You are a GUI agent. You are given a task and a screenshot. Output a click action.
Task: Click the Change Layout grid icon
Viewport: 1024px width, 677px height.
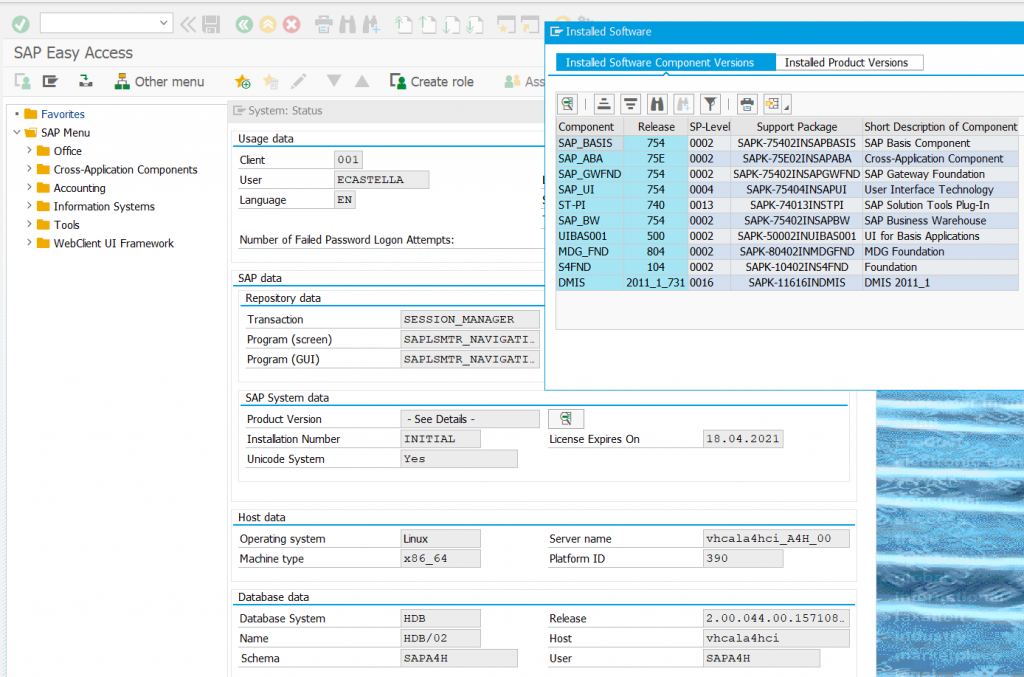[x=773, y=104]
